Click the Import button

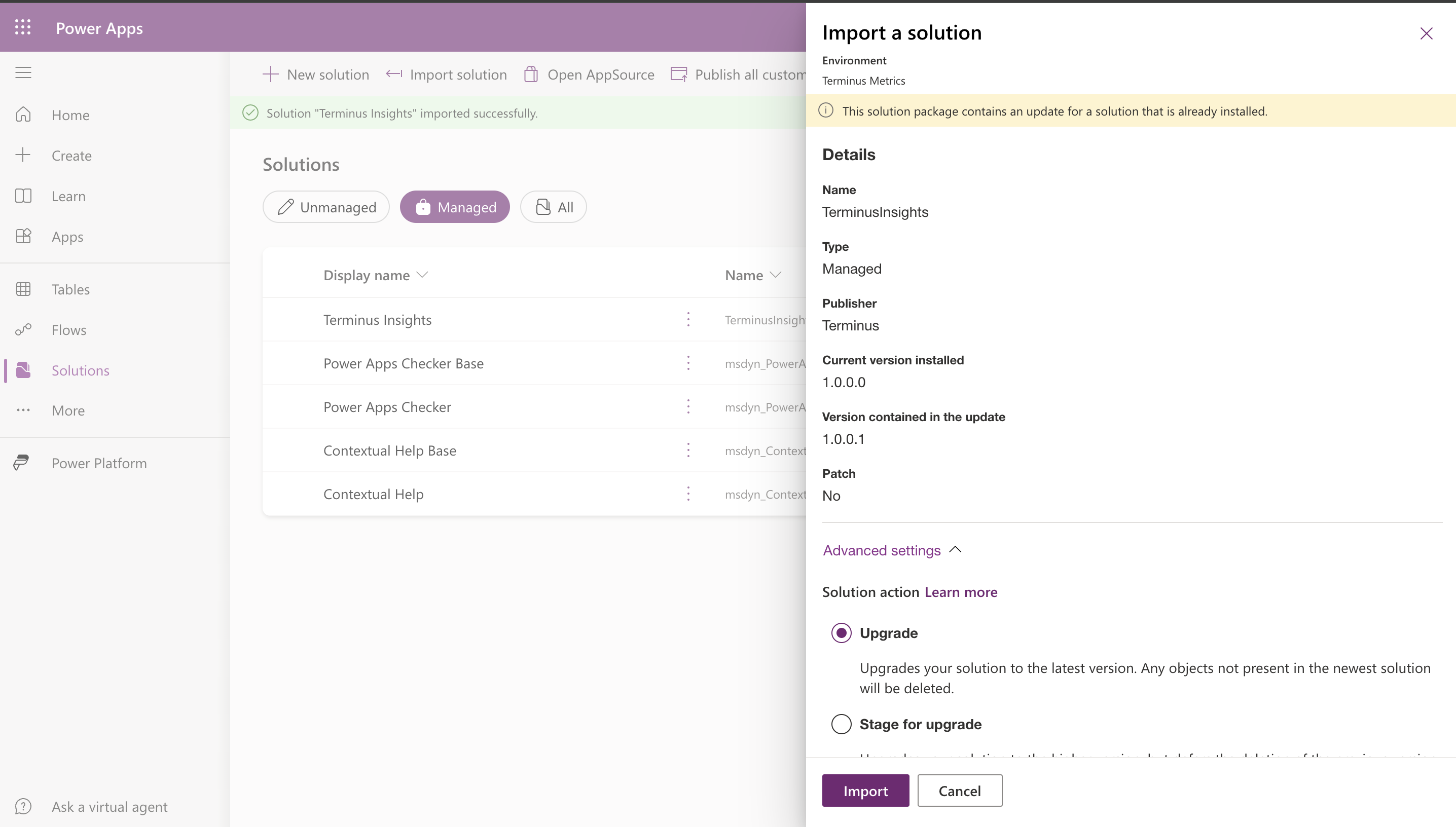coord(865,791)
